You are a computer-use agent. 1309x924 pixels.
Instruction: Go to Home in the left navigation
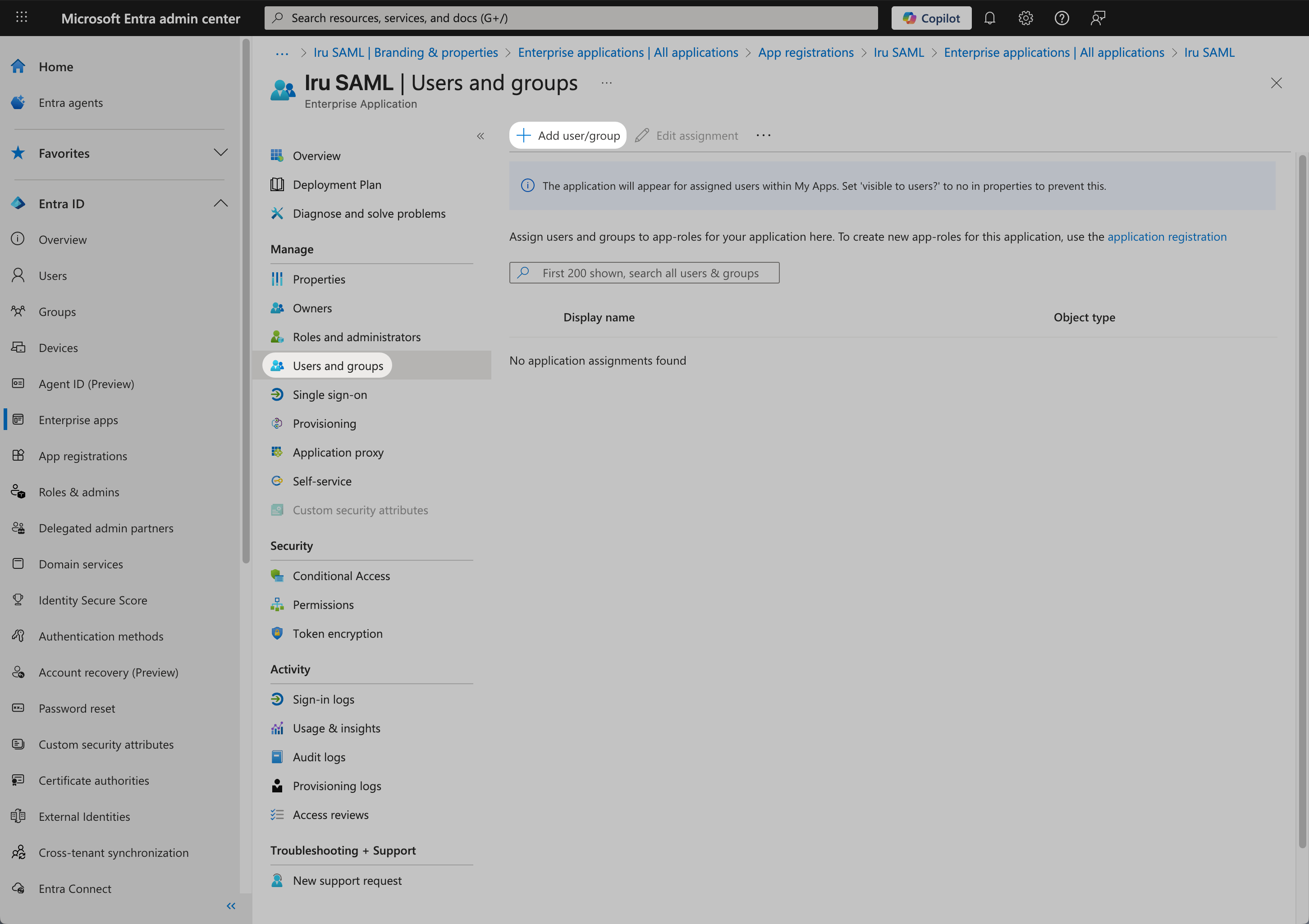[x=56, y=67]
